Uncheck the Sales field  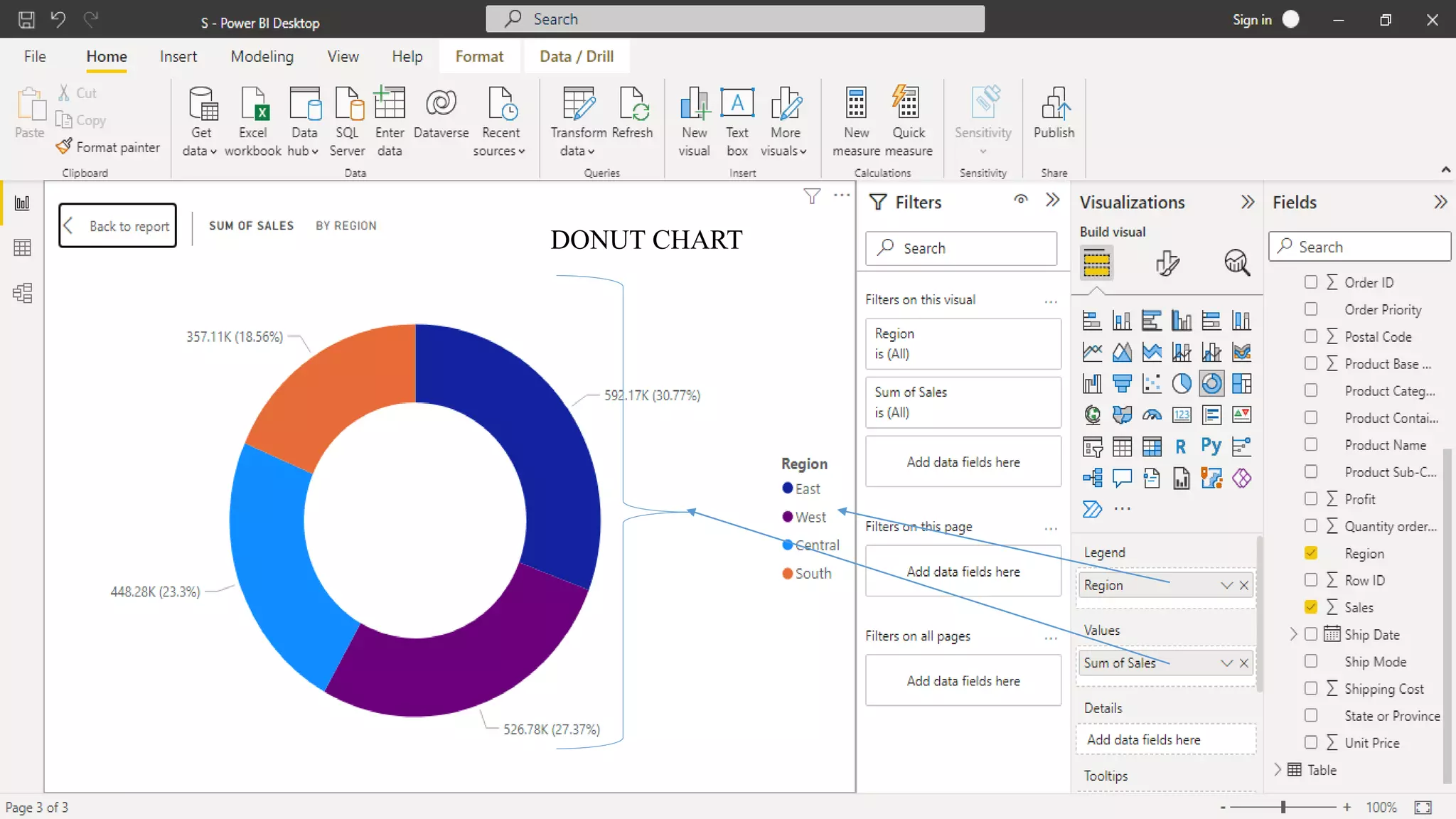(1311, 607)
